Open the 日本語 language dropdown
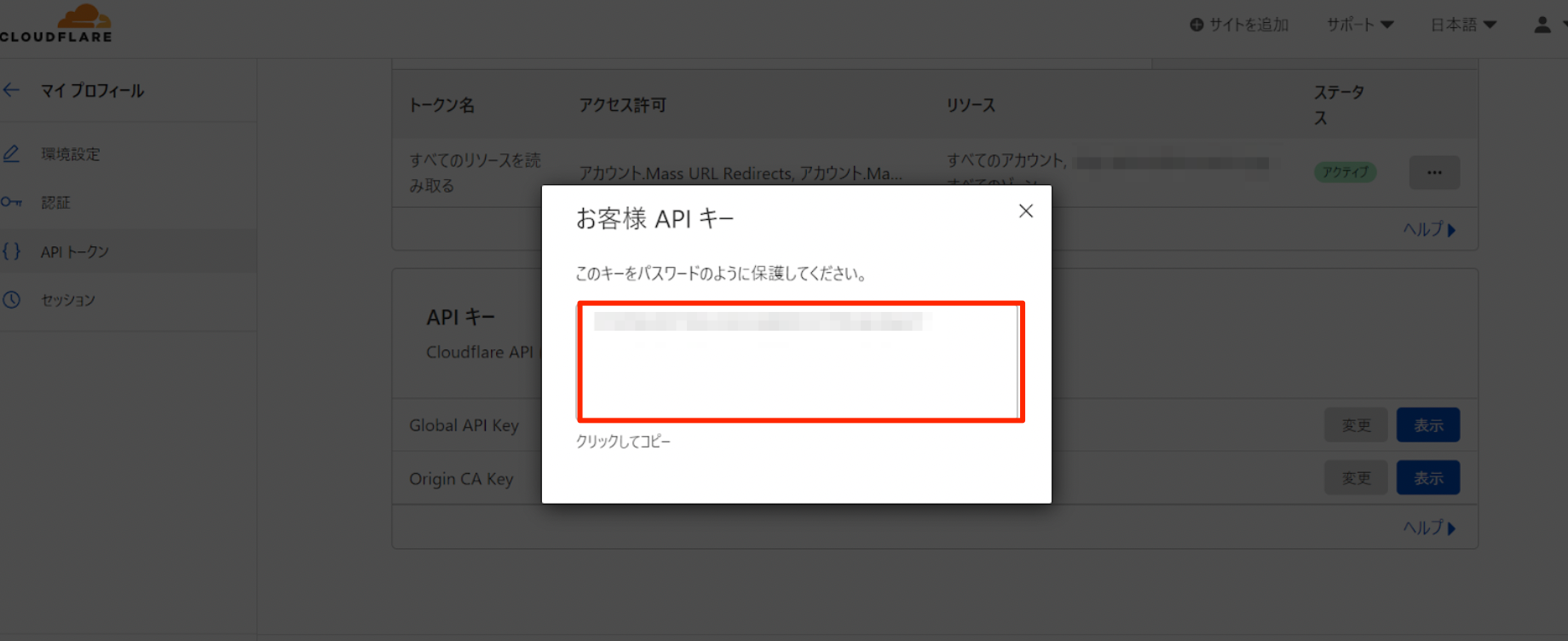 pos(1462,25)
